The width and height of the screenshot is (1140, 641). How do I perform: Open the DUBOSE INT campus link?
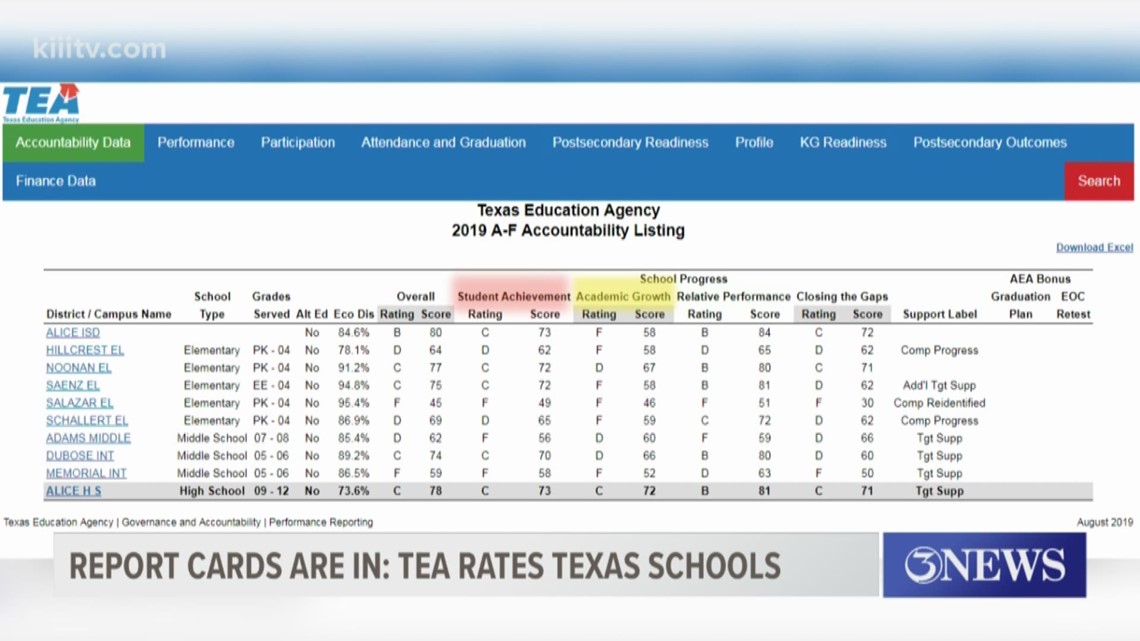coord(81,455)
